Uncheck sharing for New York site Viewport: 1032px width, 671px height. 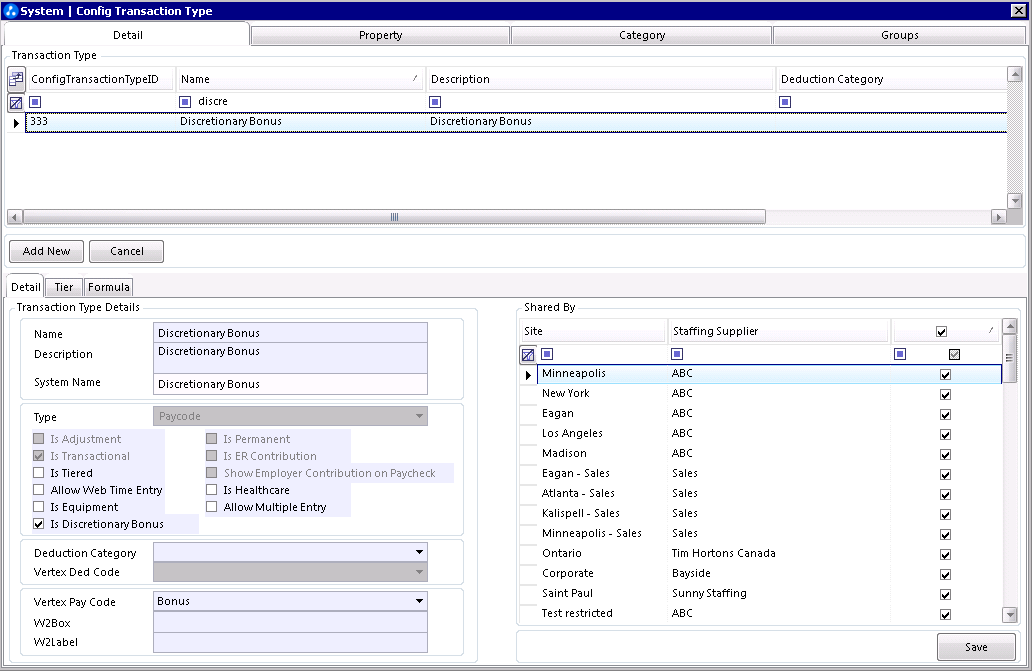[946, 395]
